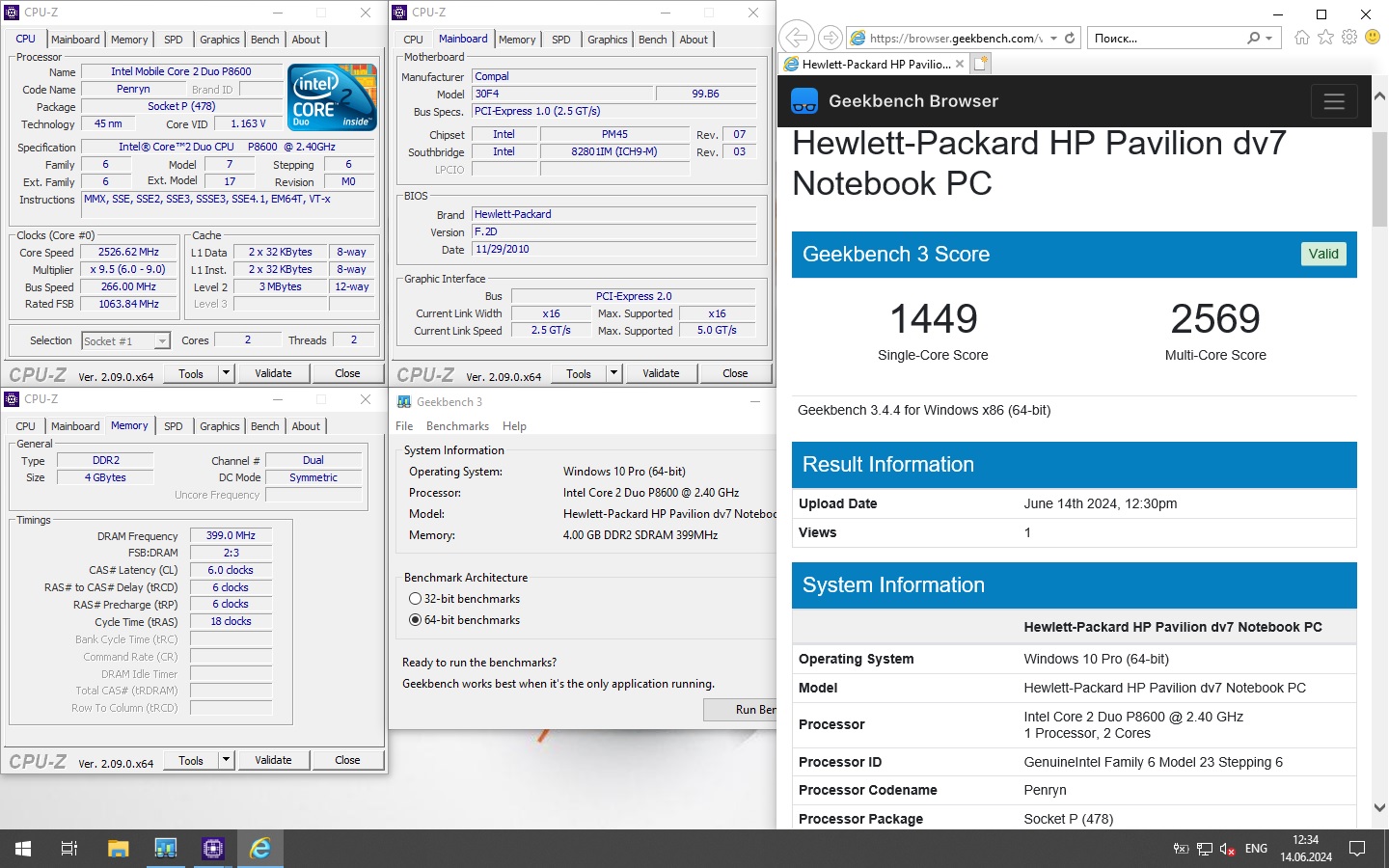1389x868 pixels.
Task: Click scroll down arrow of browser scrollbar
Action: [x=1379, y=808]
